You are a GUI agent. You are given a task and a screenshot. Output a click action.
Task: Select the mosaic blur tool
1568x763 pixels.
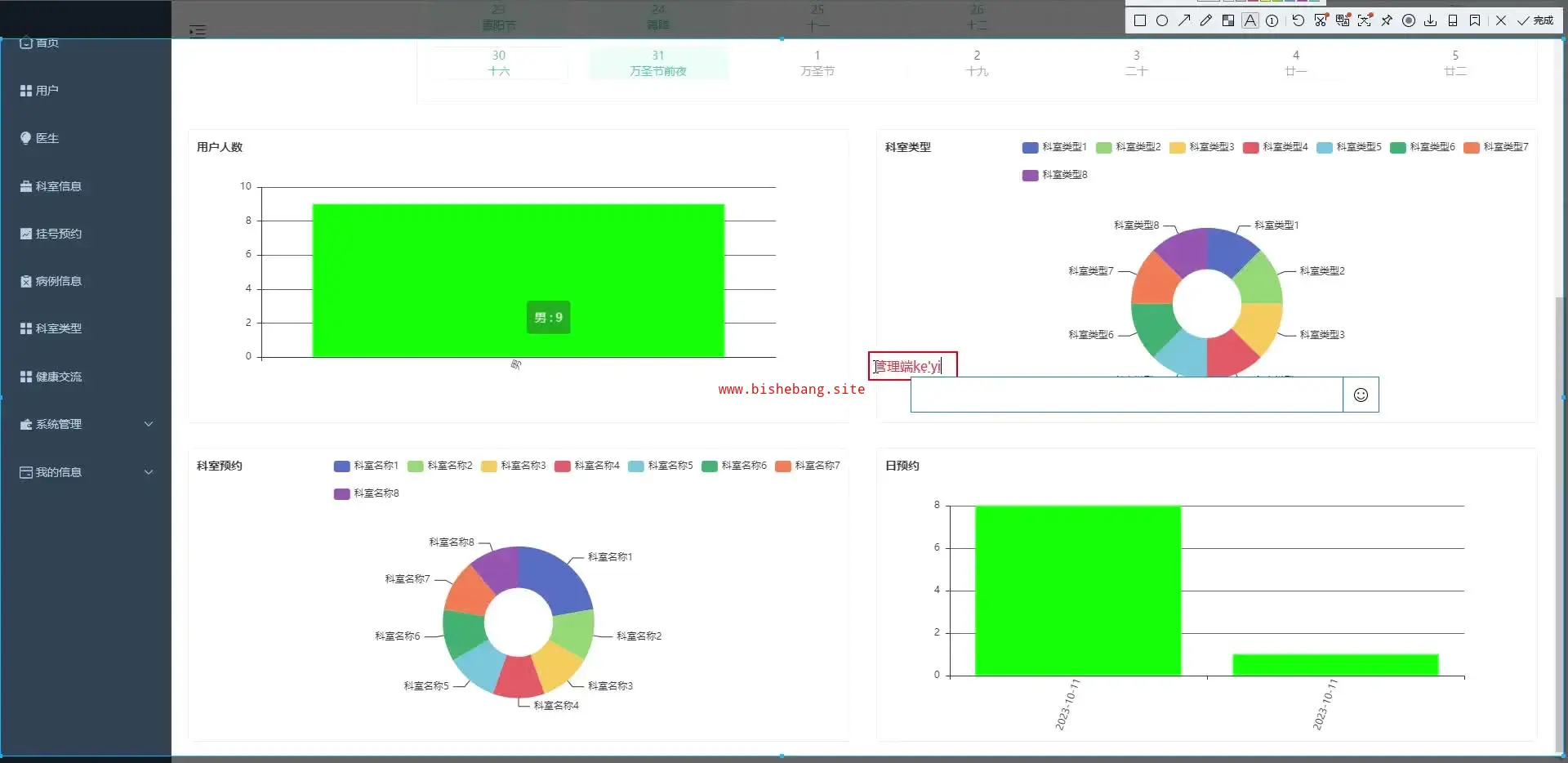point(1228,20)
